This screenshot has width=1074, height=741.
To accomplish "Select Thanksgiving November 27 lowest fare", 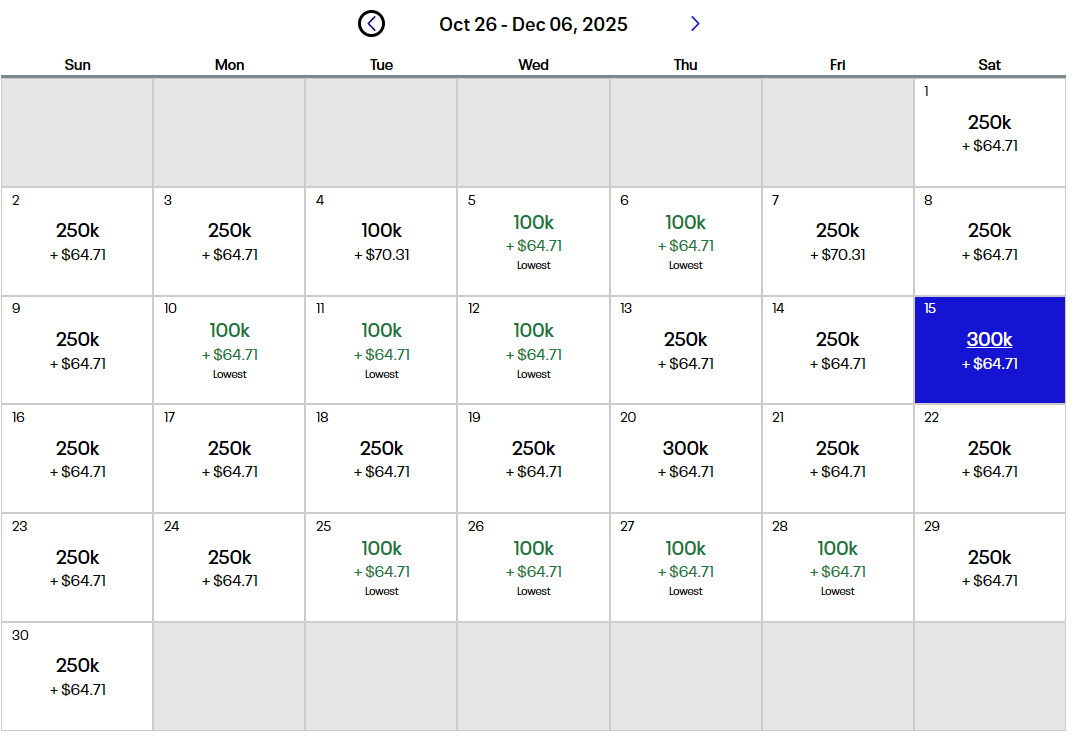I will coord(685,567).
